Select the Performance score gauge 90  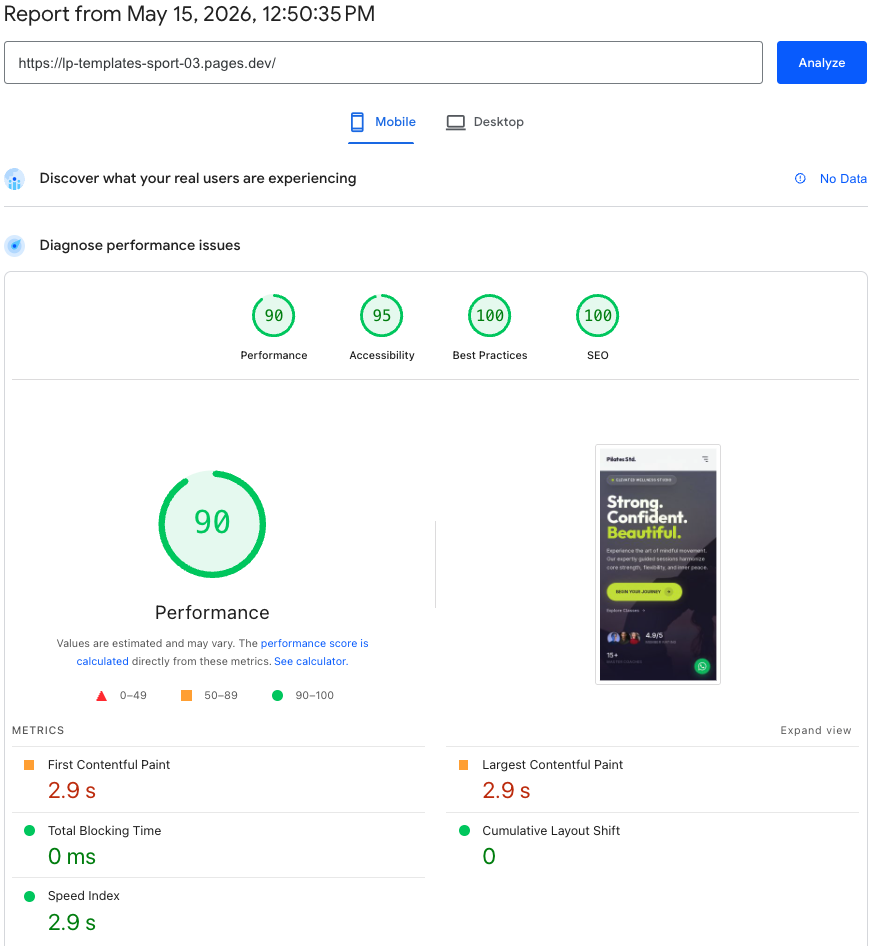[x=273, y=316]
